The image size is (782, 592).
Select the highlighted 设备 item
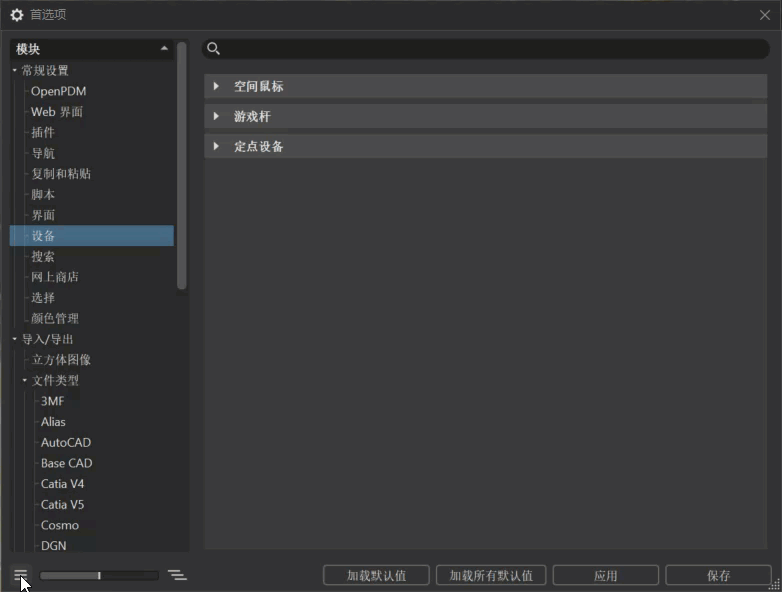92,235
